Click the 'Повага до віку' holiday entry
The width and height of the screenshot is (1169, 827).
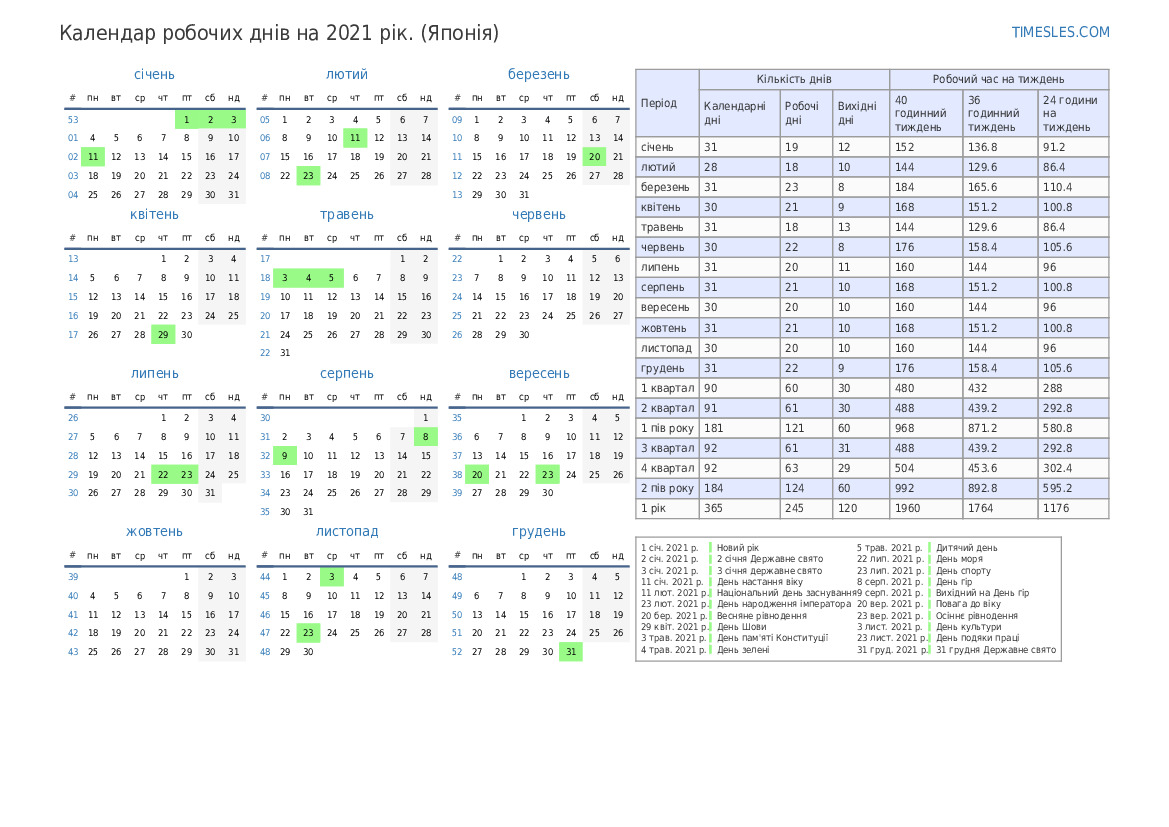[968, 604]
